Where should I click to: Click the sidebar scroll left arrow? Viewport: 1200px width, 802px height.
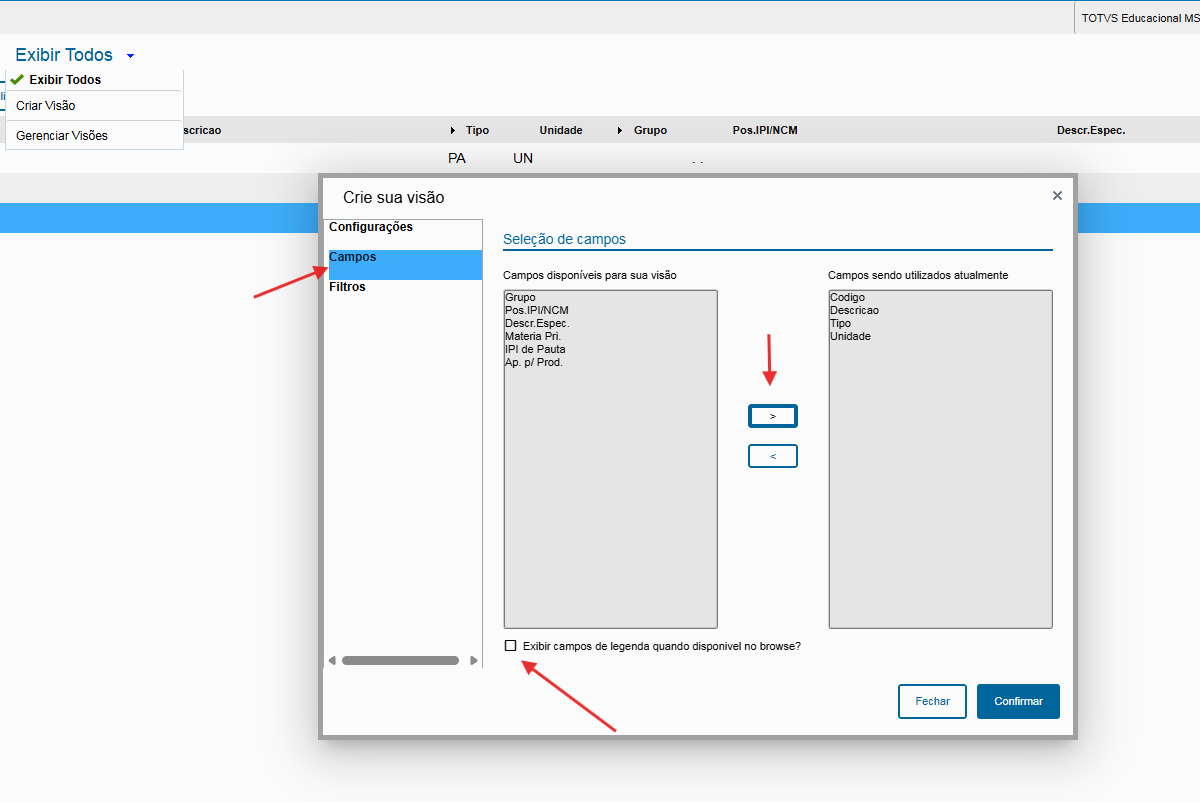coord(333,660)
